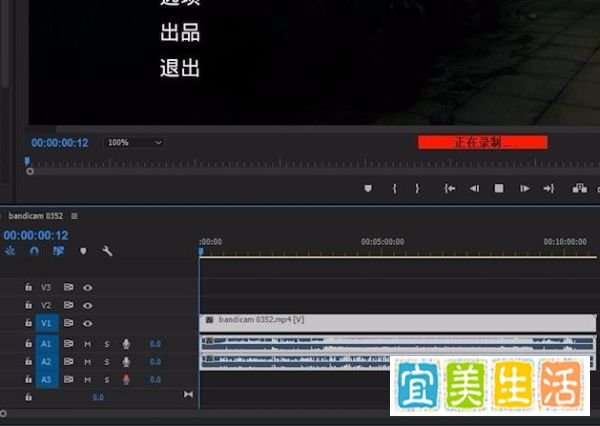This screenshot has width=600, height=426.
Task: Toggle V1 track targeting
Action: pyautogui.click(x=47, y=323)
